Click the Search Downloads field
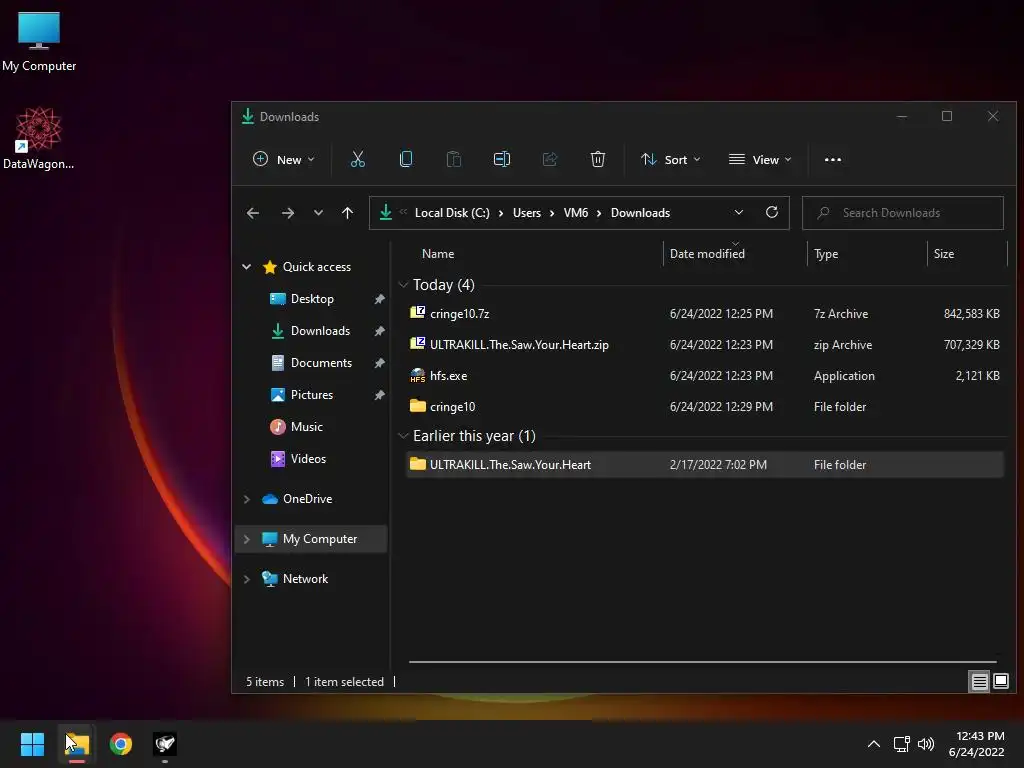Screen dimensions: 1024x768 pyautogui.click(x=903, y=213)
